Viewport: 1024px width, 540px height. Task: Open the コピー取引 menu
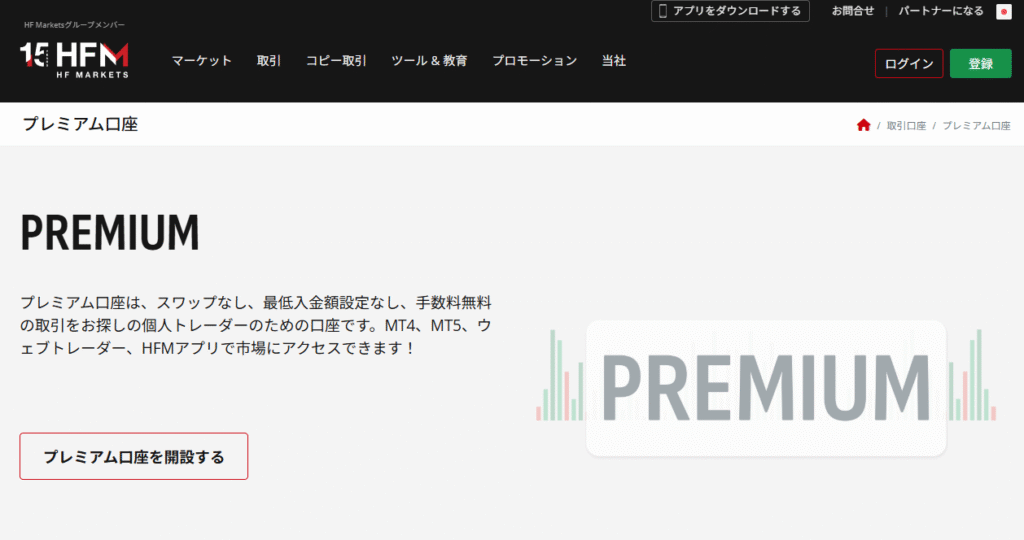point(336,61)
